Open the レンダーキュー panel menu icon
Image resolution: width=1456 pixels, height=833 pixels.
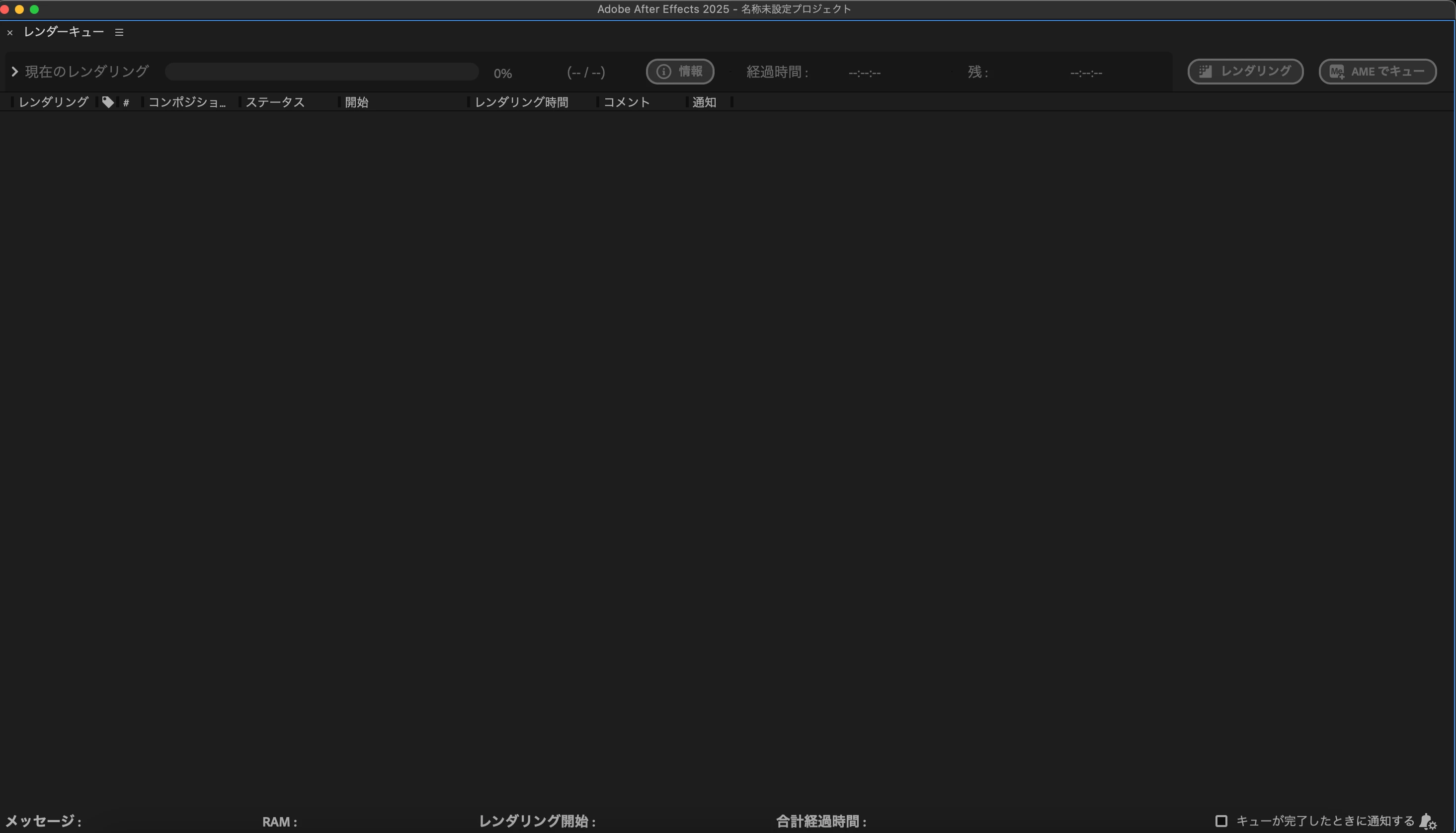click(119, 33)
